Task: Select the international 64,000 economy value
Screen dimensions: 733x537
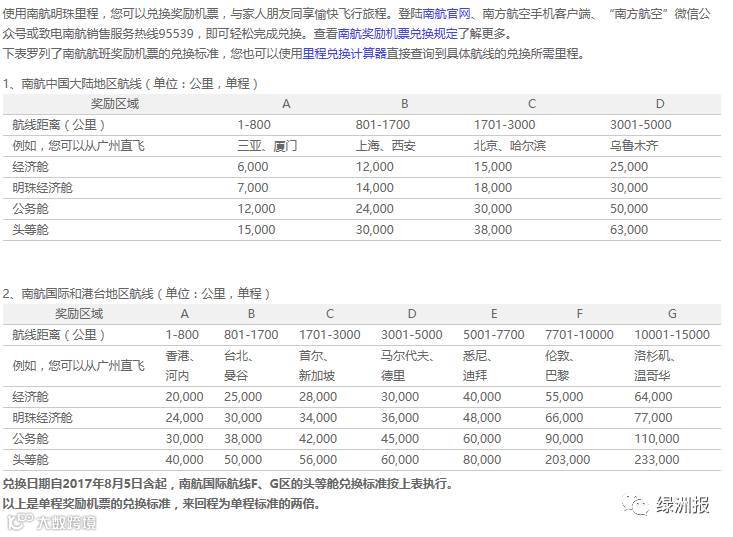Action: coord(653,397)
